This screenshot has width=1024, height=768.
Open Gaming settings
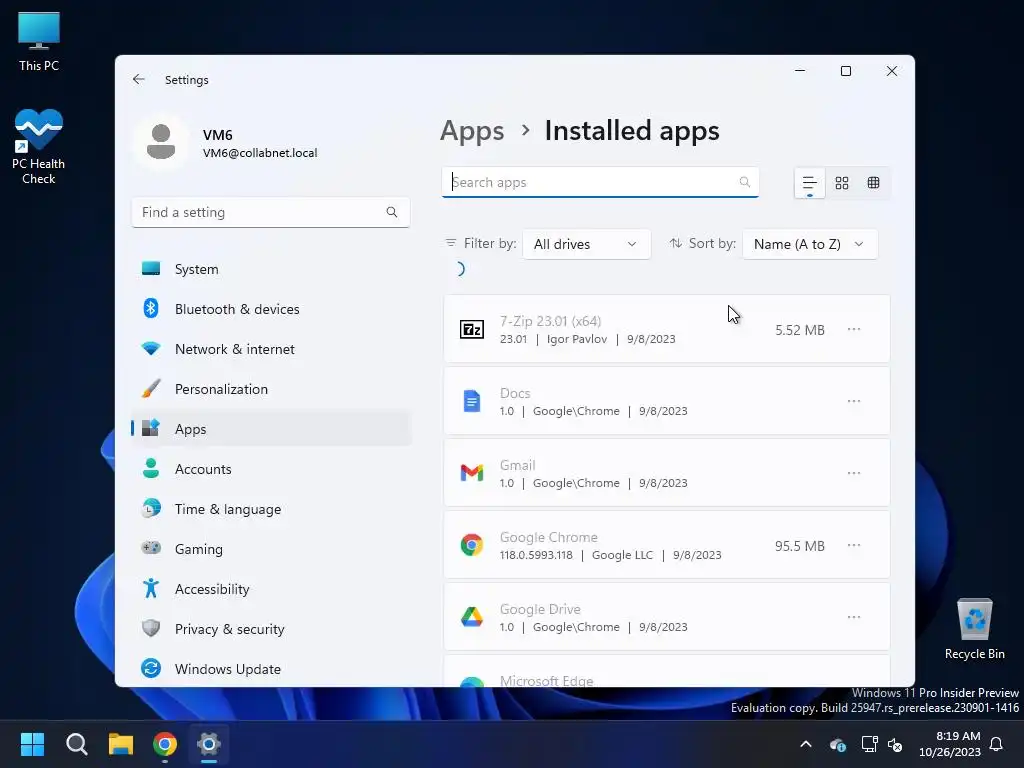pyautogui.click(x=271, y=549)
